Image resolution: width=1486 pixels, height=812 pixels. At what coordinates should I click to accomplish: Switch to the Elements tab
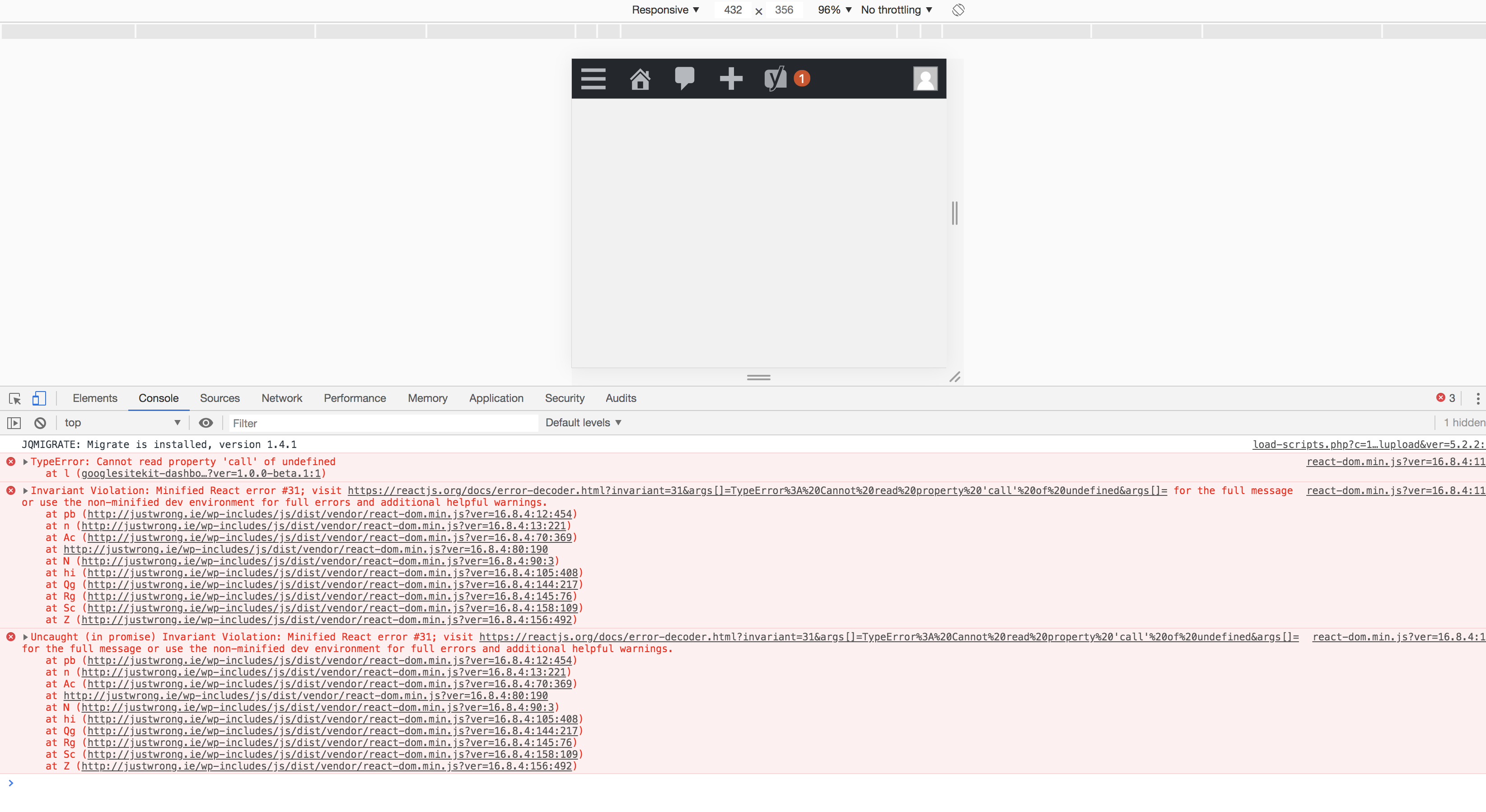pos(95,398)
